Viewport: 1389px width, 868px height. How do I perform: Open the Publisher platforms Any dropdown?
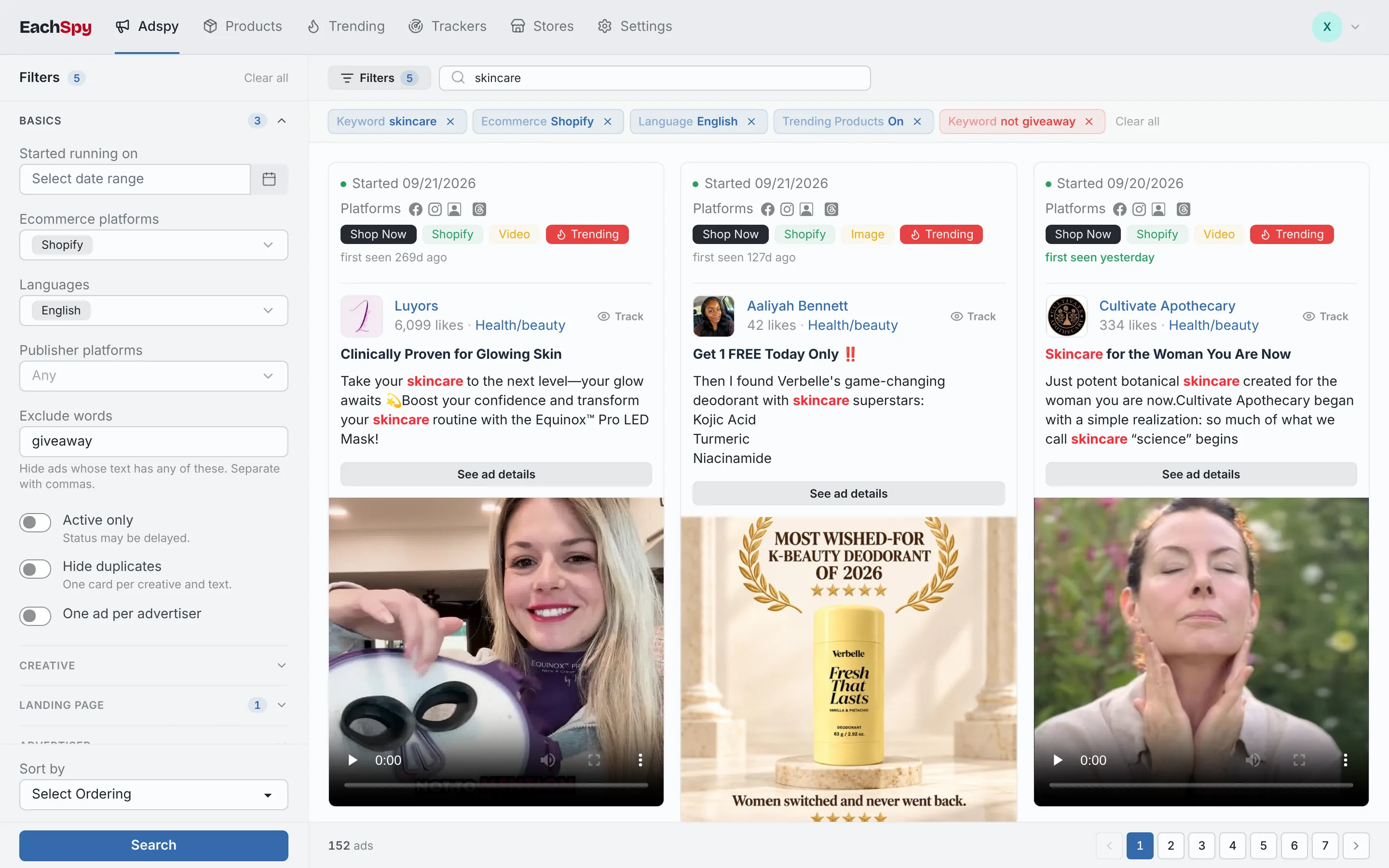tap(154, 376)
